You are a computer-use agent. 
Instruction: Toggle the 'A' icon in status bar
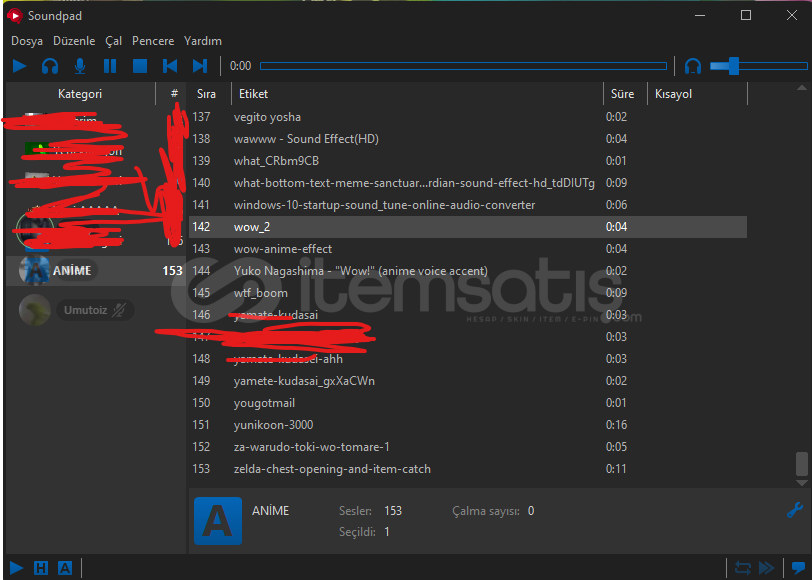pos(65,568)
